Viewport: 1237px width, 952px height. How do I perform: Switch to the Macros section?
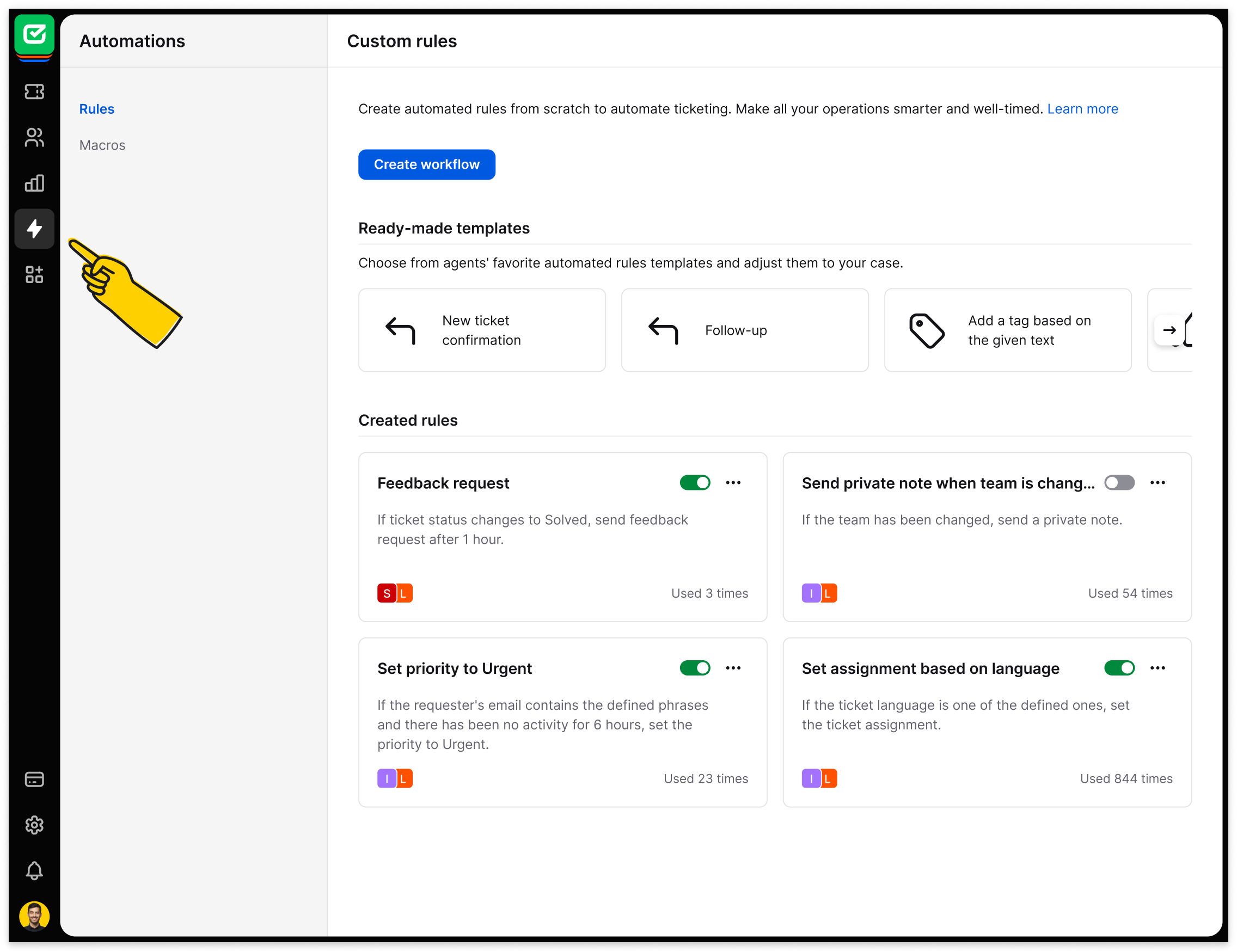click(x=102, y=145)
